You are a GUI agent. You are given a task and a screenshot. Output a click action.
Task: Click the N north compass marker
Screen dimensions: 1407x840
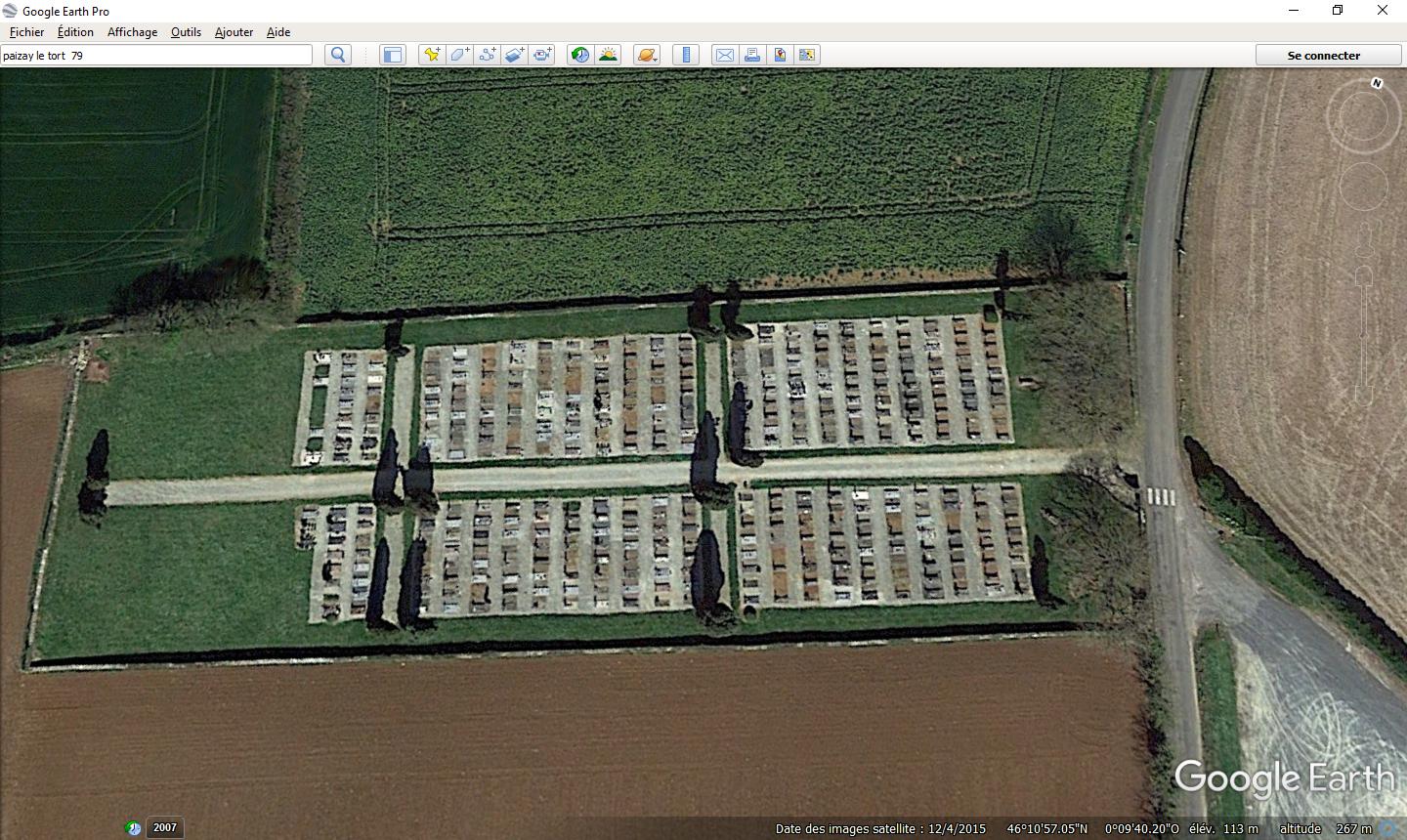[1377, 83]
